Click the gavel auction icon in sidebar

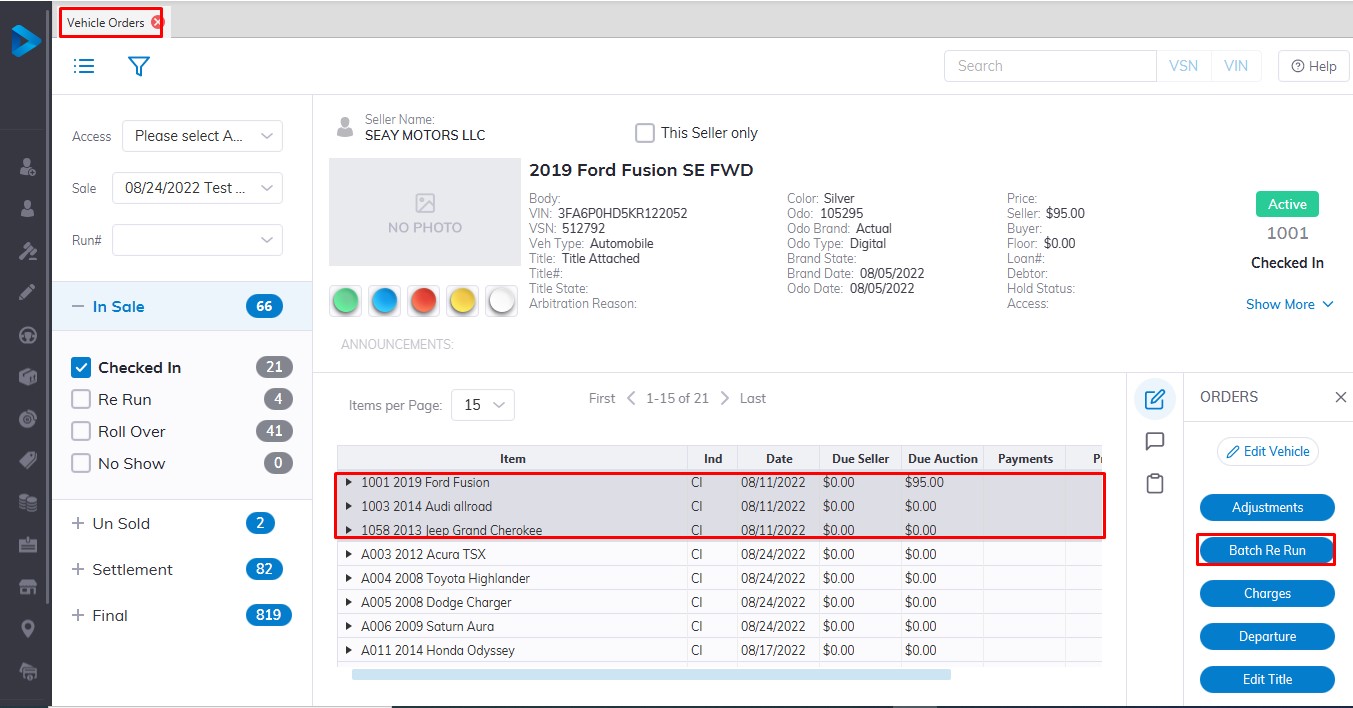pyautogui.click(x=28, y=250)
